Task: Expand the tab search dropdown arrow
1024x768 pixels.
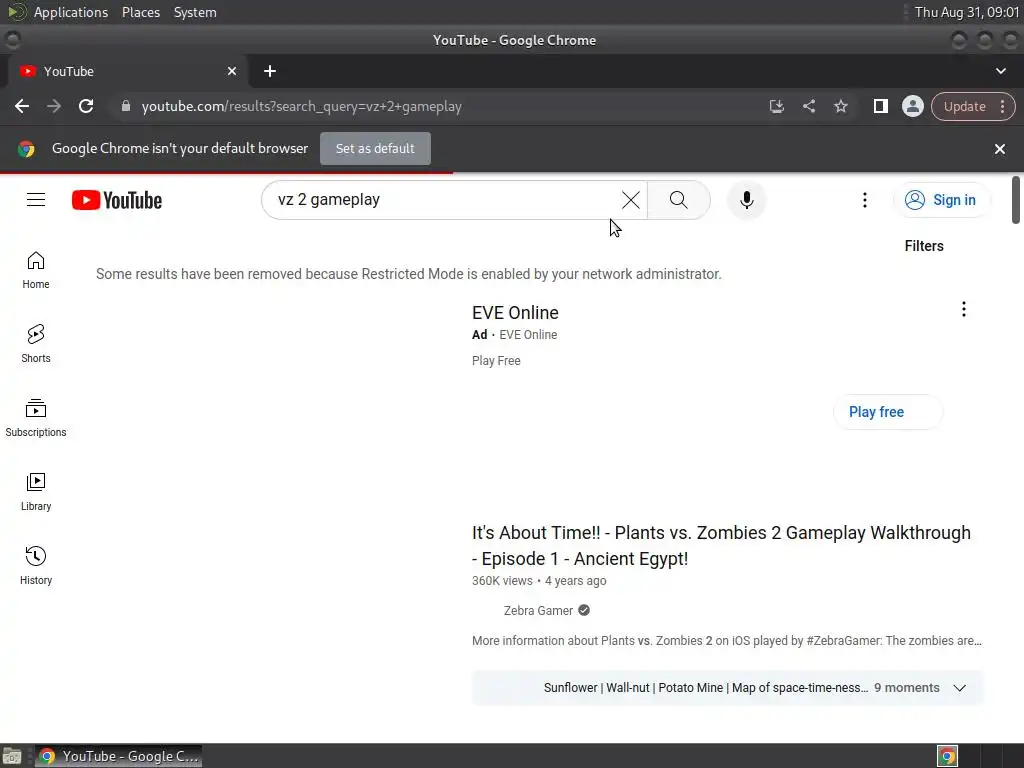Action: click(1000, 71)
